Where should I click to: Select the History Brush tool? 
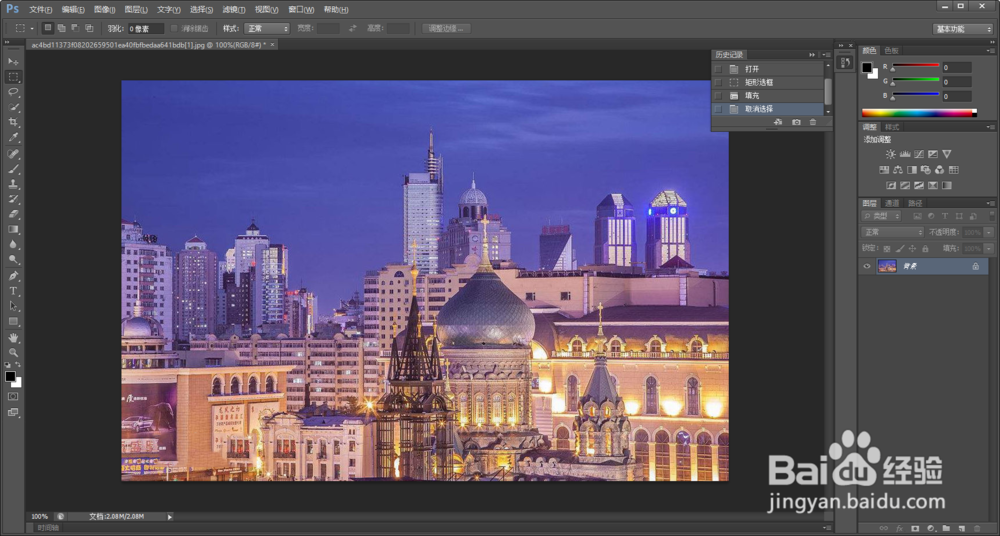(x=13, y=200)
